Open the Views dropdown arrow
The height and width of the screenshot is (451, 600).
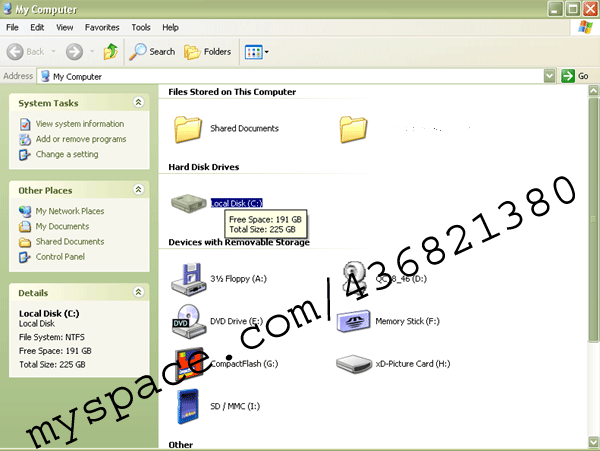(x=267, y=52)
